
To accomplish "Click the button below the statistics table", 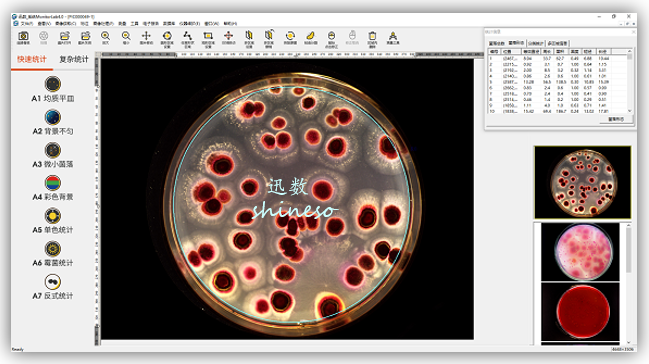I will (x=616, y=119).
